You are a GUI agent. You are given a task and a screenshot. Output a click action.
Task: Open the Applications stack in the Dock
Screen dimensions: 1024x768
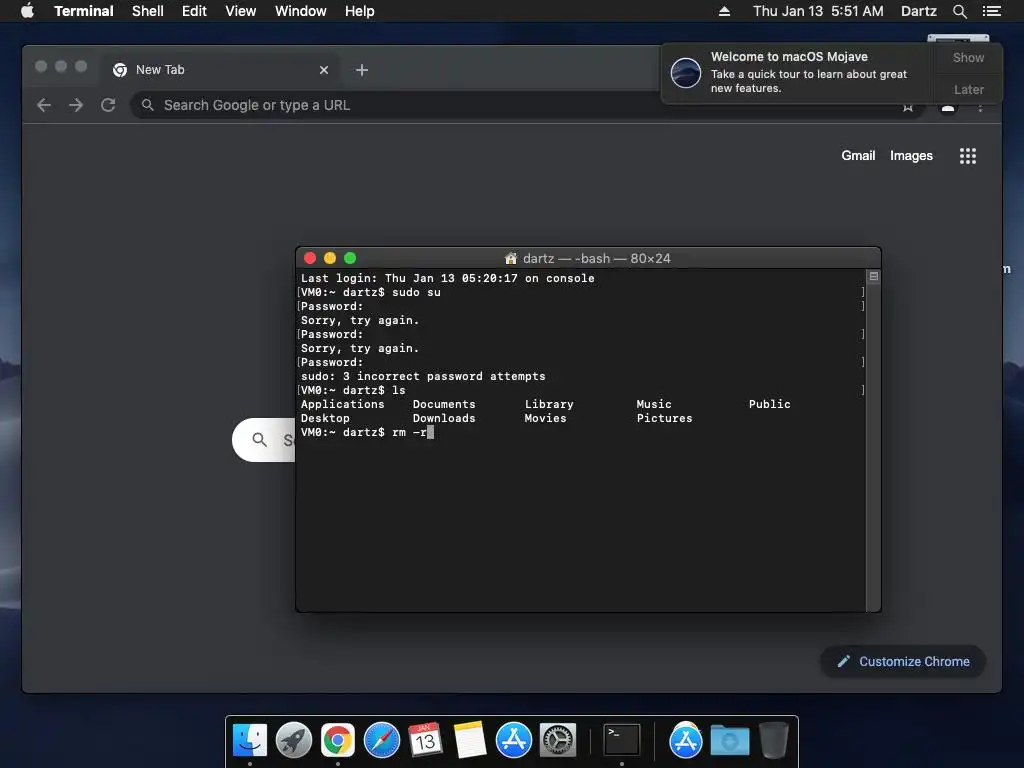[x=685, y=740]
